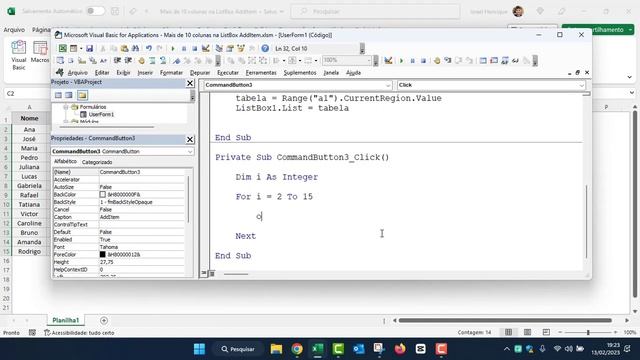The width and height of the screenshot is (640, 360).
Task: Switch to Procedure View at code window bottom
Action: [204, 273]
